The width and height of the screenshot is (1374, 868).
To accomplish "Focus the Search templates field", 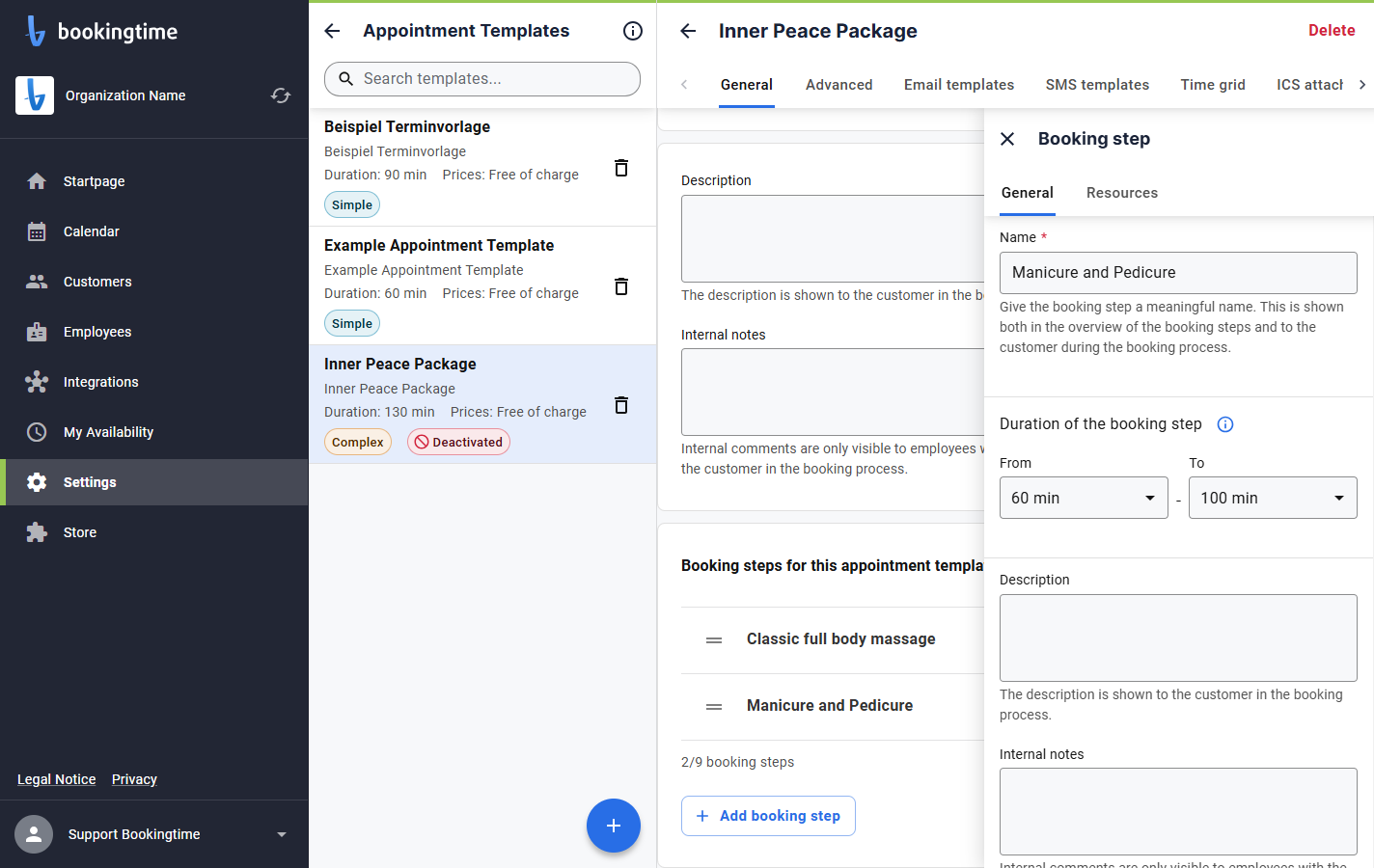I will point(482,79).
